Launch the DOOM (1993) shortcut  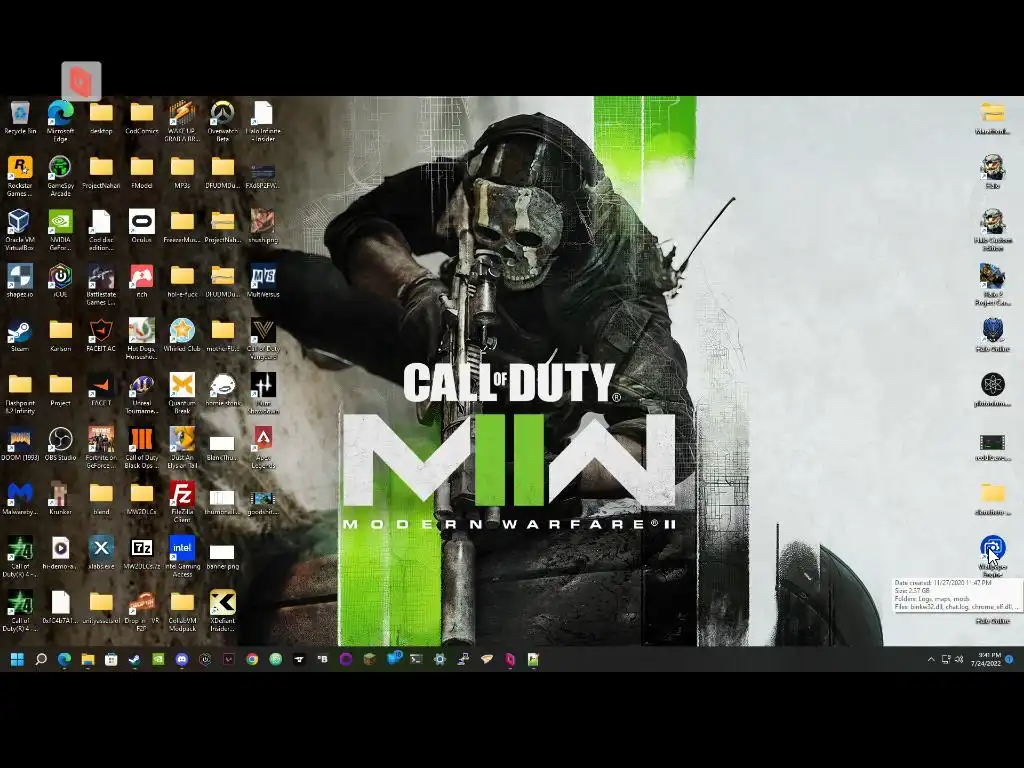20,444
